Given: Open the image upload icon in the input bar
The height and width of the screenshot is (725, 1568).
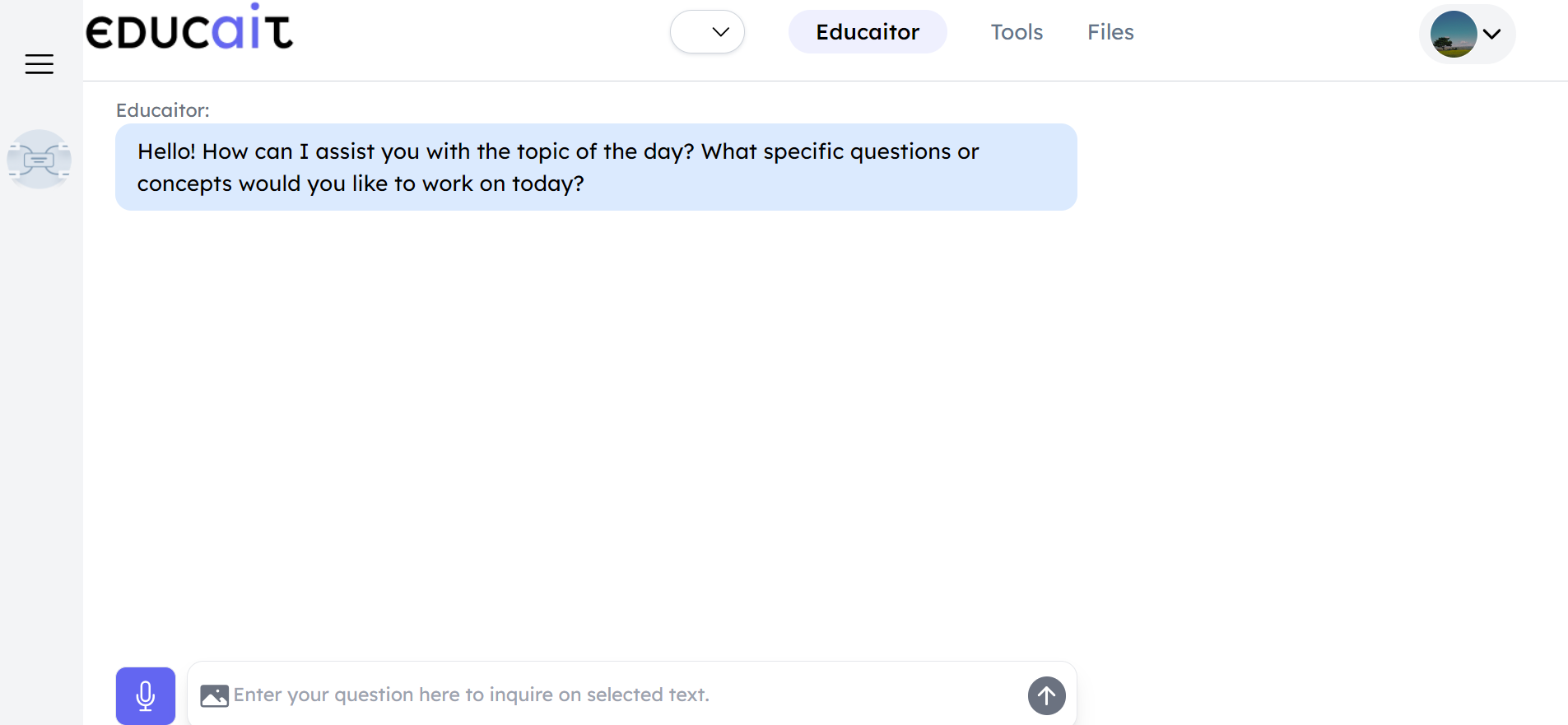Looking at the screenshot, I should tap(214, 695).
